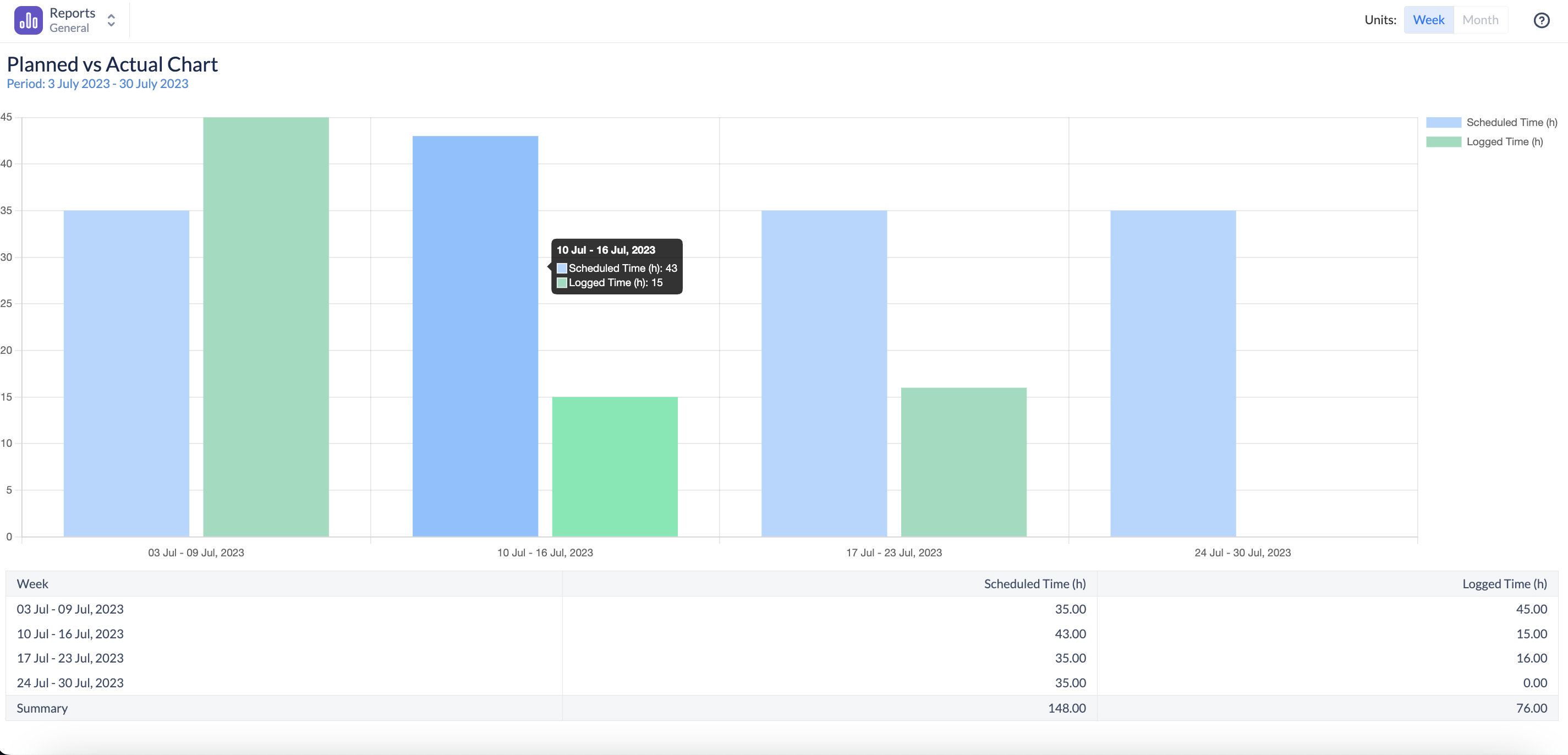Open the help question mark icon

[1540, 20]
